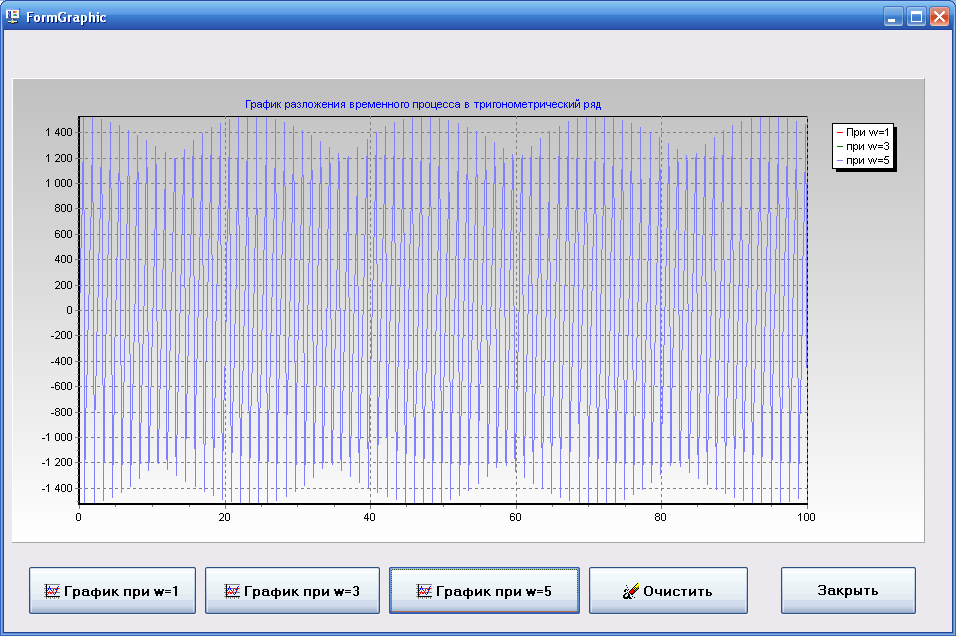Clear the chart with Очистить
Viewport: 956px width, 636px height.
click(668, 590)
